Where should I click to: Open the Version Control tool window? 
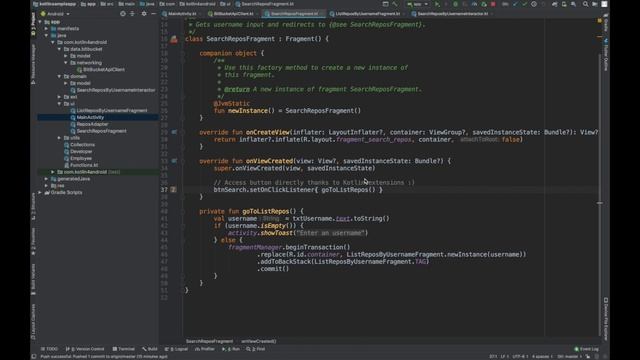tap(85, 349)
